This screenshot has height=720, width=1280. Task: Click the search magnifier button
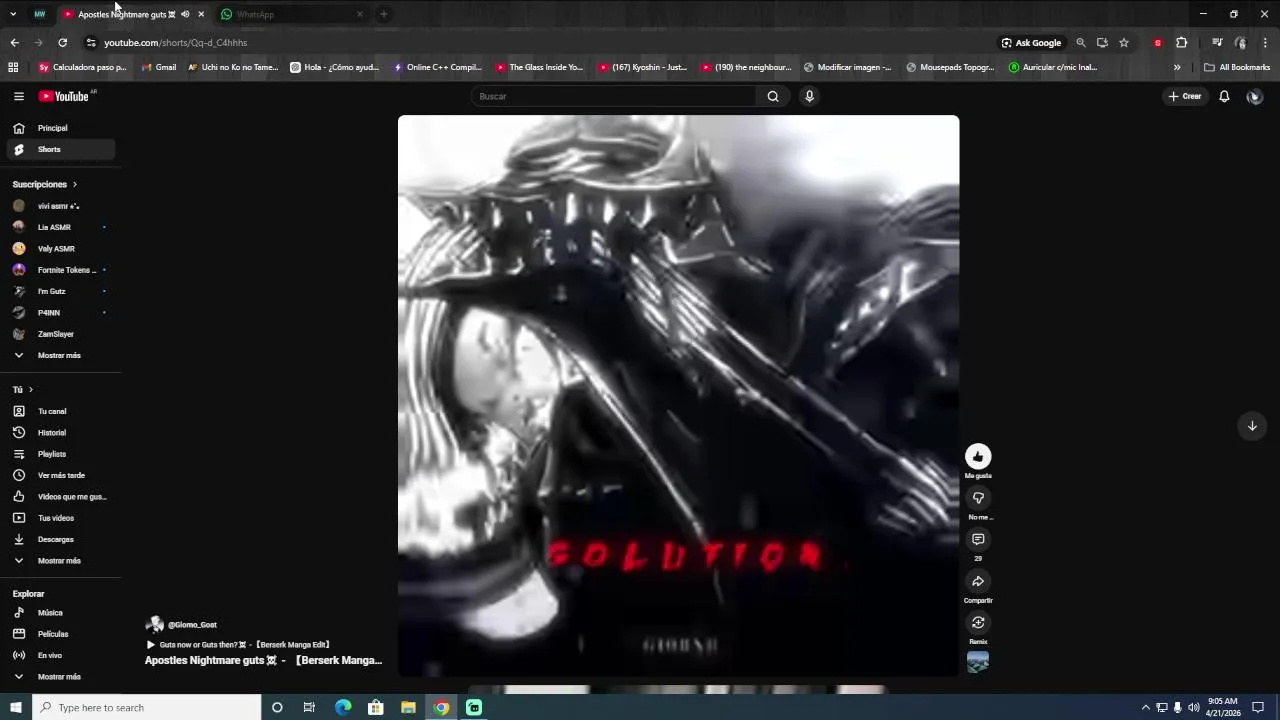(773, 96)
